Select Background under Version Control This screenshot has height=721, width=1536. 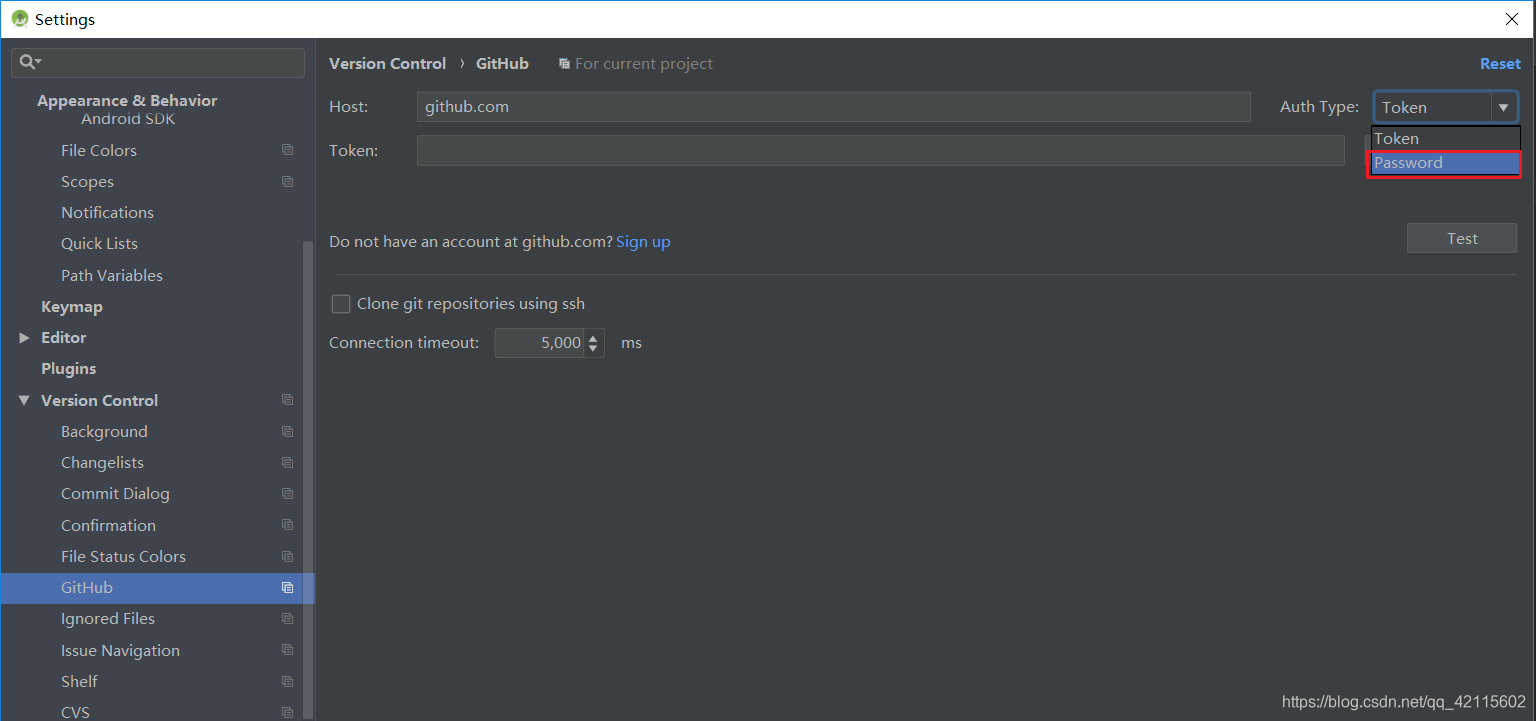click(x=104, y=432)
